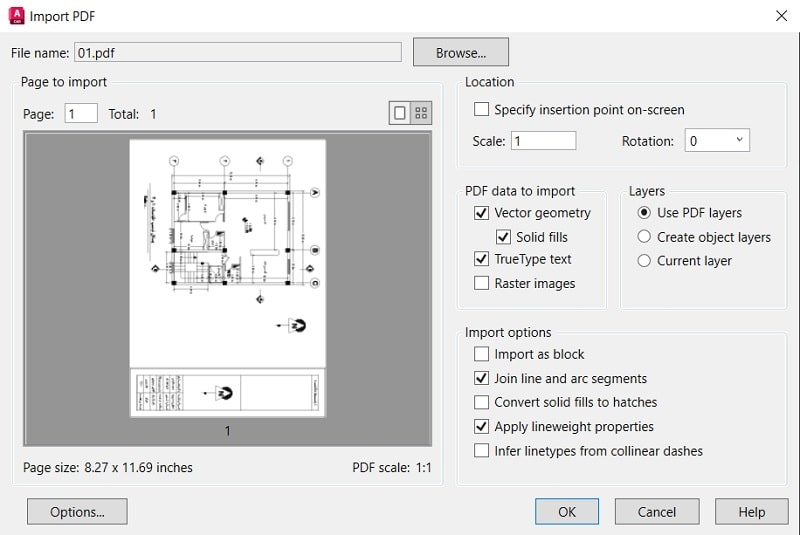
Task: Toggle TrueType text checkbox
Action: pos(482,259)
